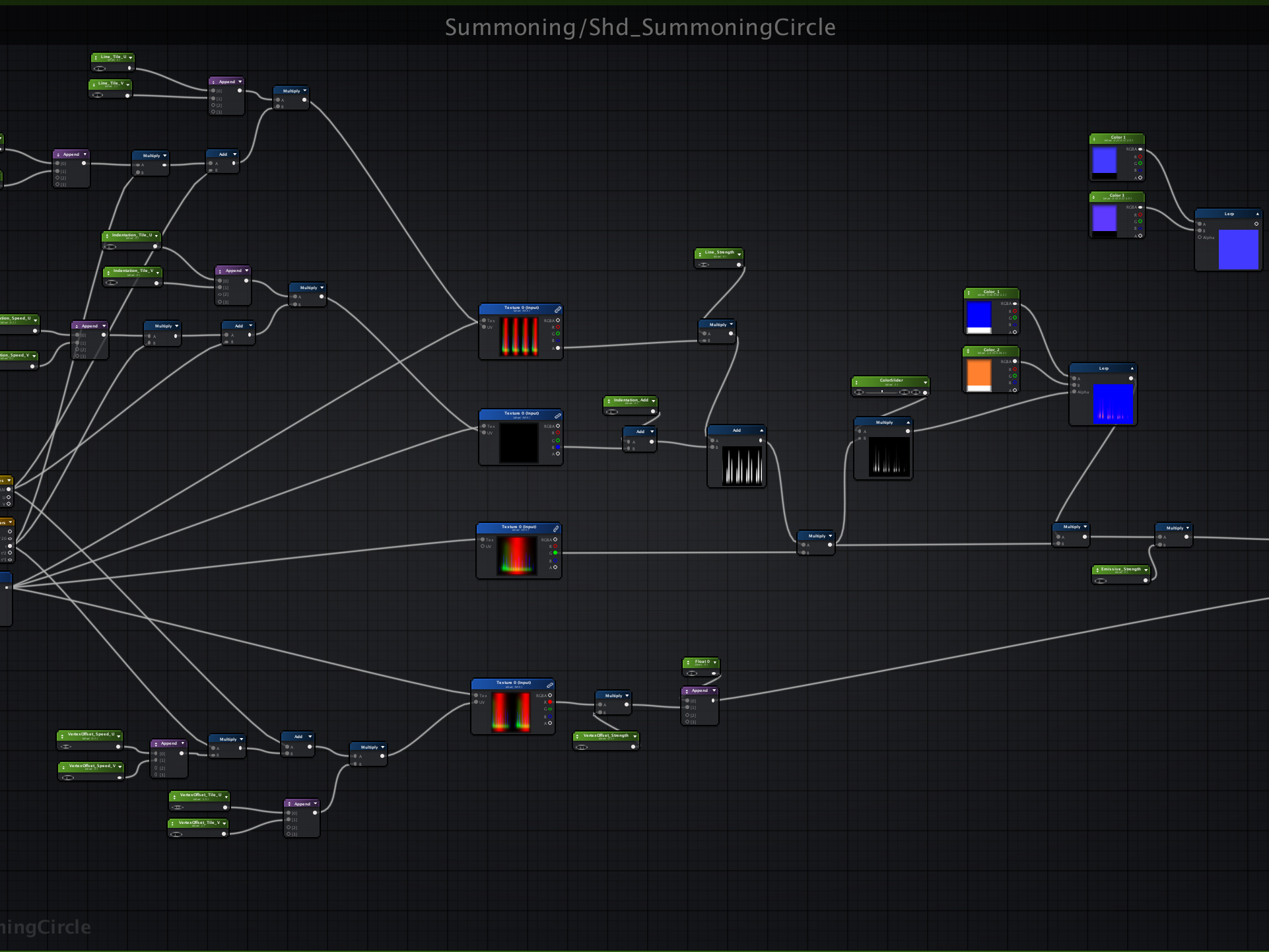Collapse preview on Lerp node fed by Color 1
The height and width of the screenshot is (952, 1269).
1257,214
